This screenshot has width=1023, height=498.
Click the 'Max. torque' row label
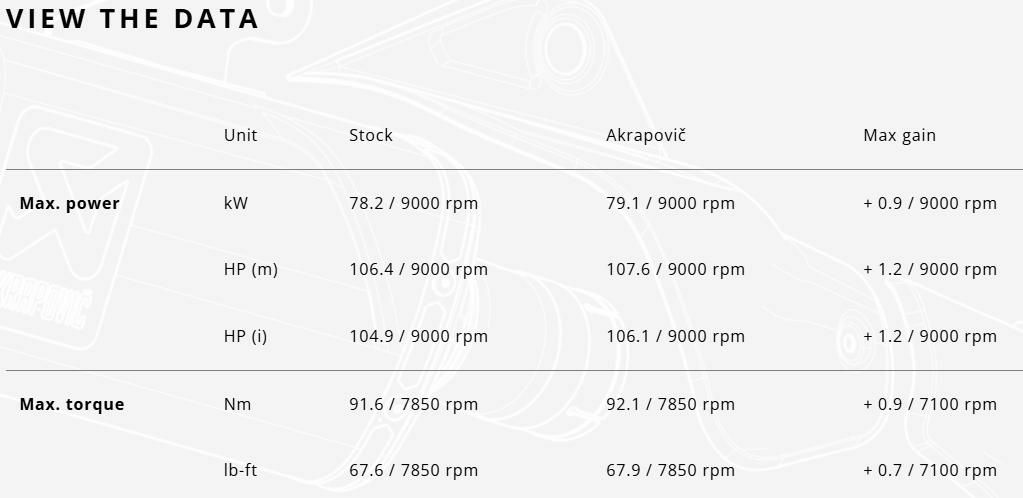point(72,404)
